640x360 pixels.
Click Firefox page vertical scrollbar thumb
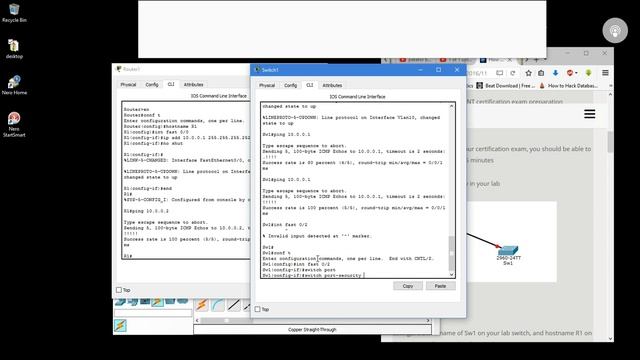click(611, 142)
